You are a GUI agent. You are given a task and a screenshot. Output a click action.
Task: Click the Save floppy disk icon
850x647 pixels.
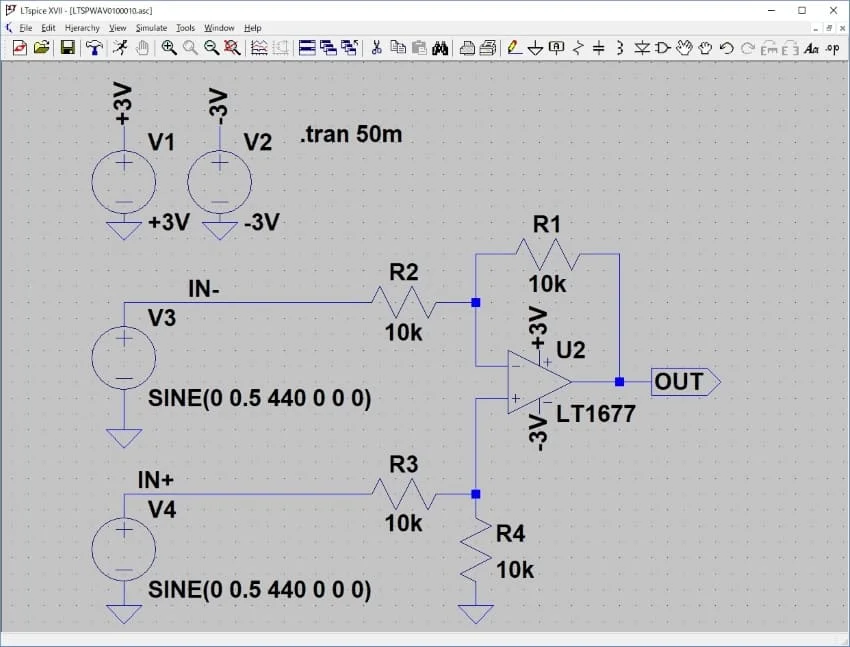(67, 47)
